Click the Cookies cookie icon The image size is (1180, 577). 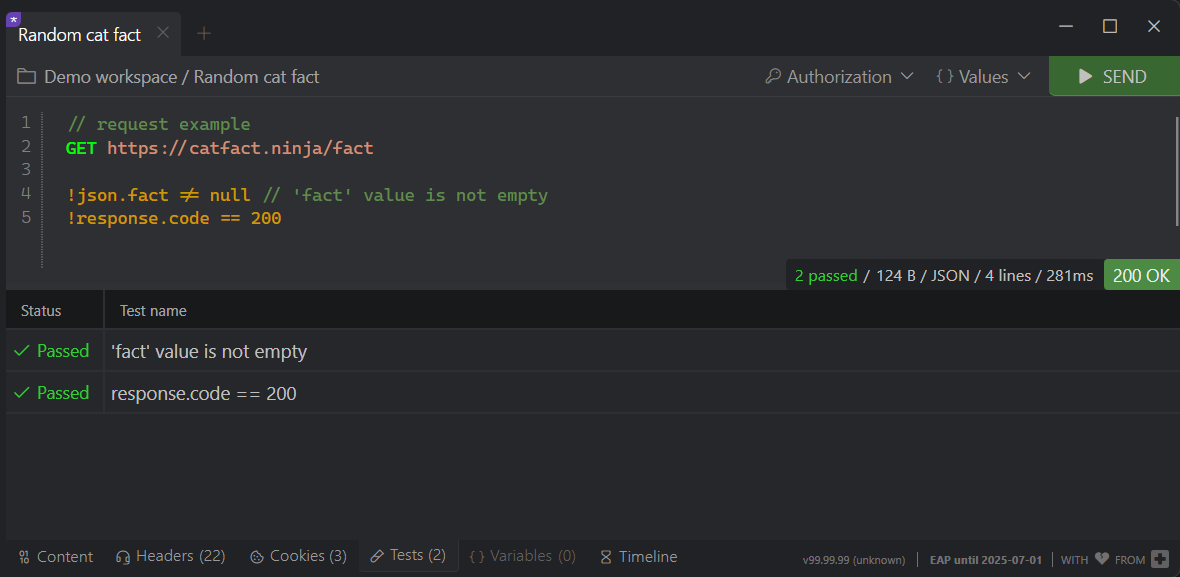[x=257, y=557]
